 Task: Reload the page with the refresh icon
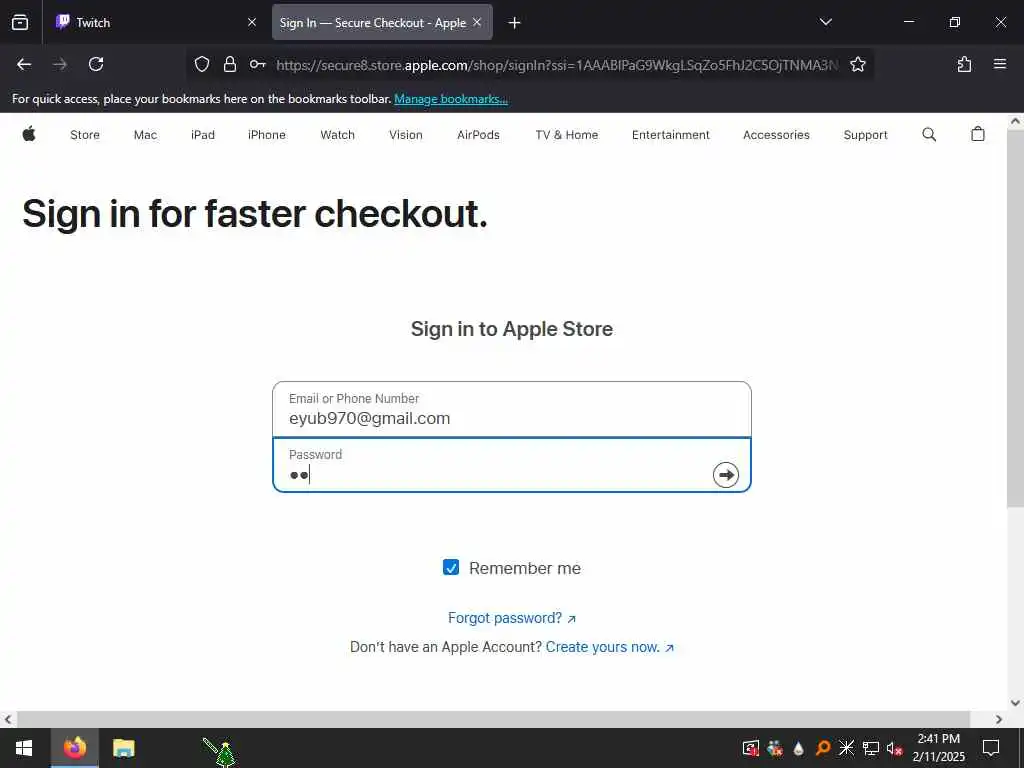point(96,64)
